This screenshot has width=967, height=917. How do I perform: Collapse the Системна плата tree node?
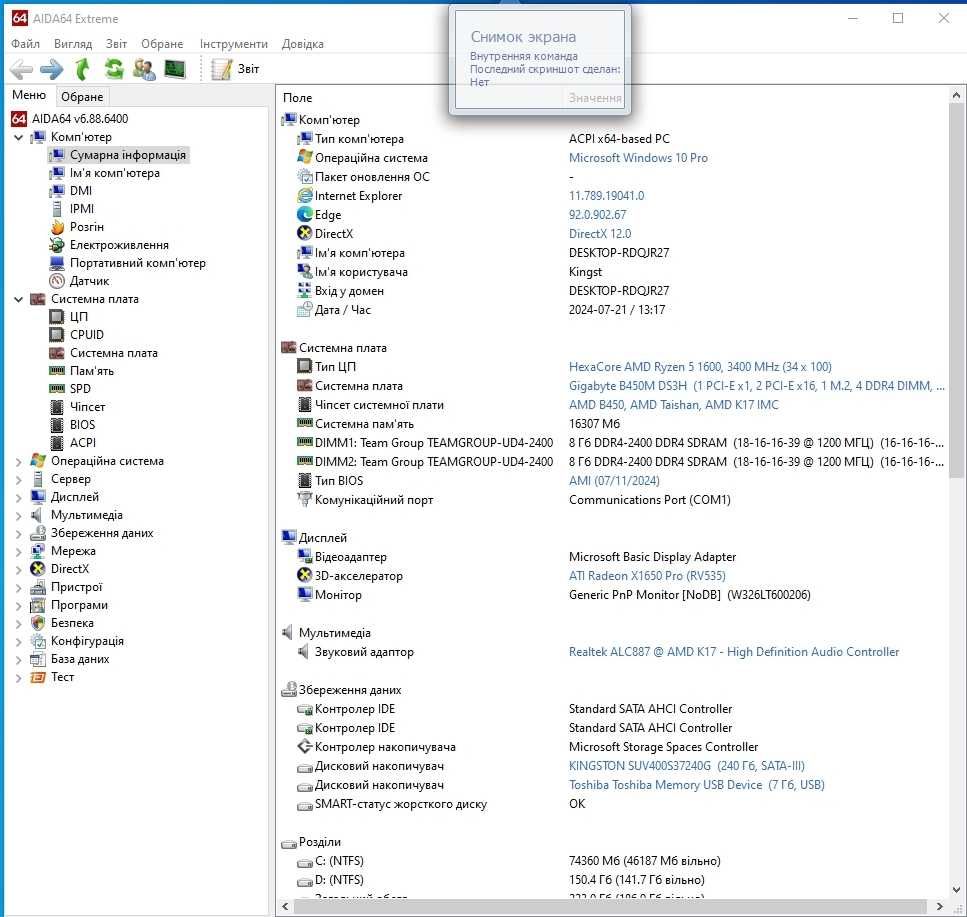[19, 299]
